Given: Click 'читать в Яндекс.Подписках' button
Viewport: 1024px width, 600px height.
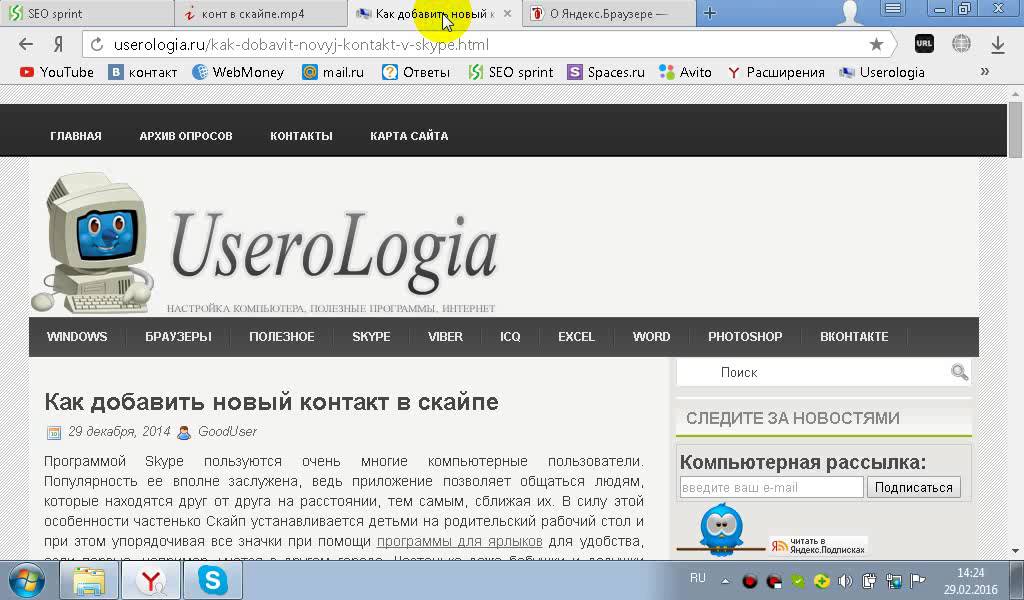Looking at the screenshot, I should point(819,546).
